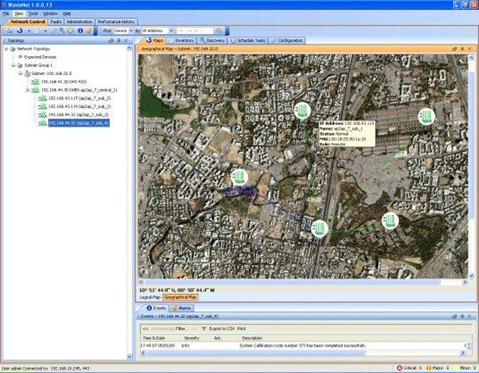The image size is (479, 373).
Task: Open the Configuration tab
Action: pyautogui.click(x=287, y=40)
